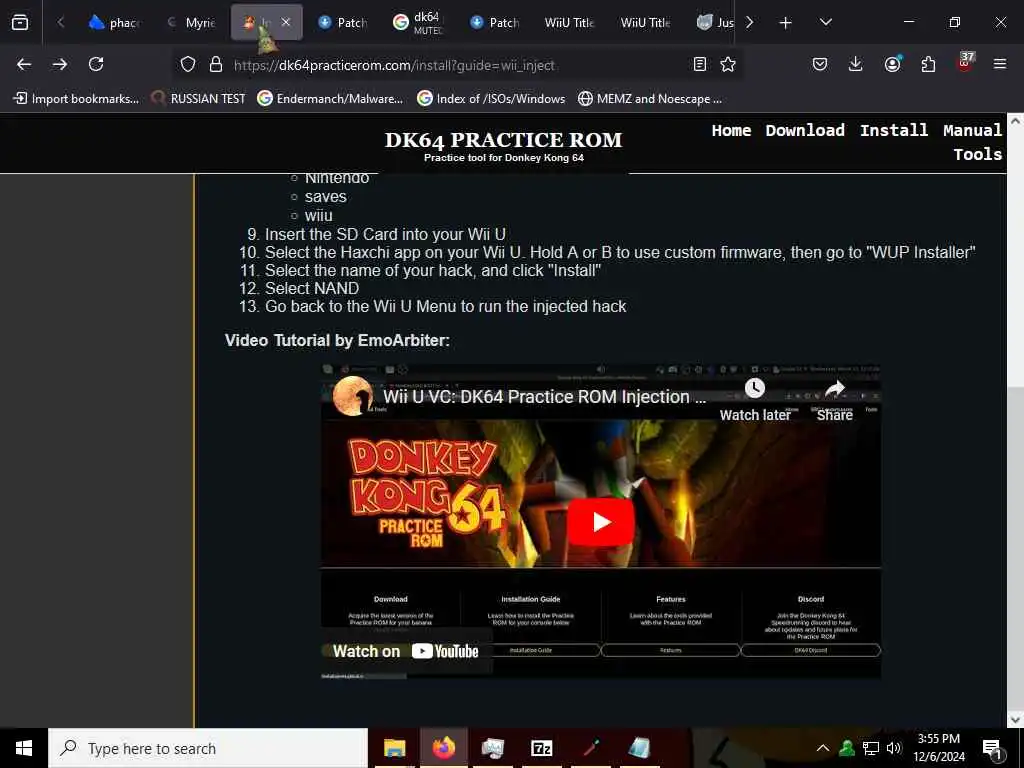Click the taskbar Type here to search box
1024x768 pixels.
pyautogui.click(x=208, y=748)
